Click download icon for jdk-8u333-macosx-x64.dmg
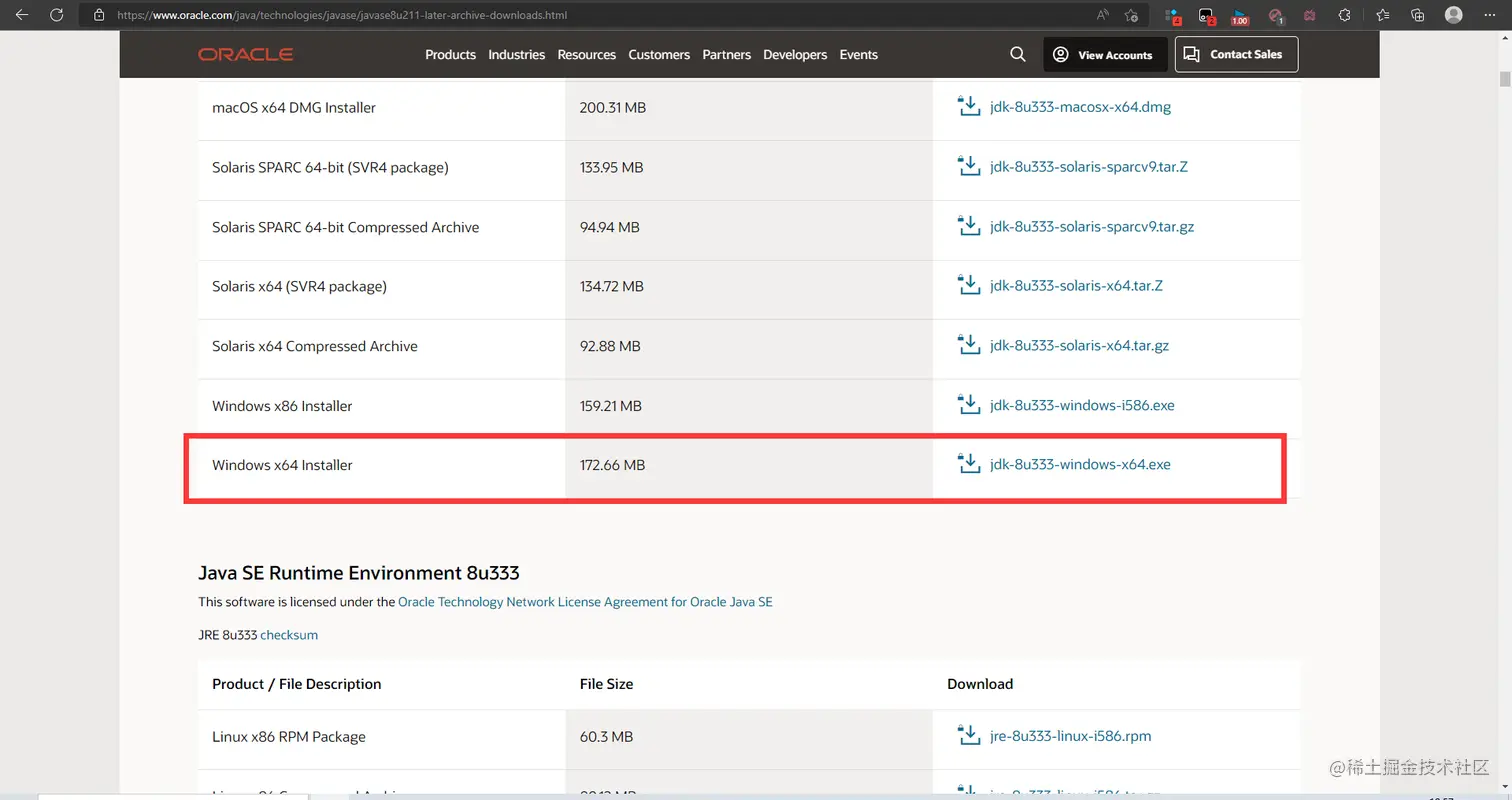 968,107
